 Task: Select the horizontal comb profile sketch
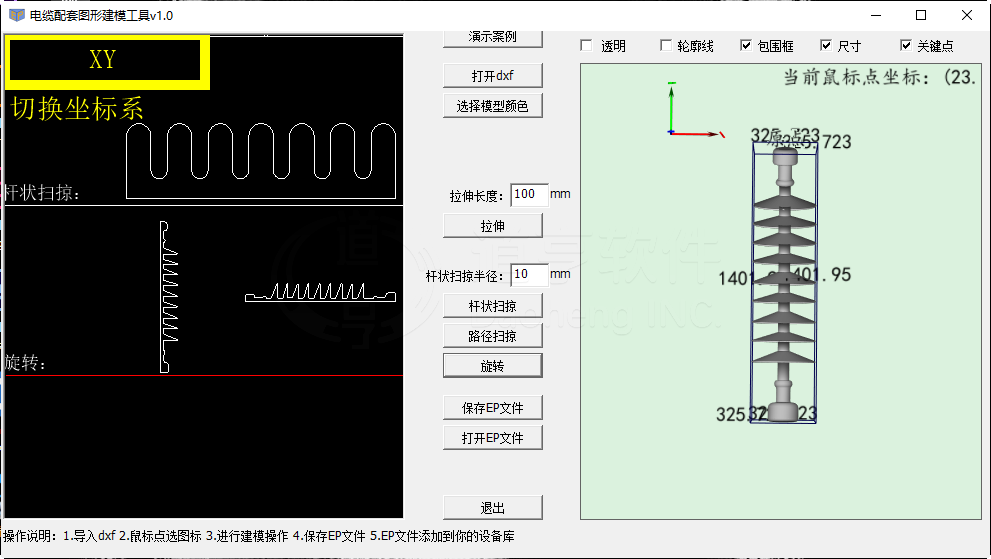tap(320, 292)
